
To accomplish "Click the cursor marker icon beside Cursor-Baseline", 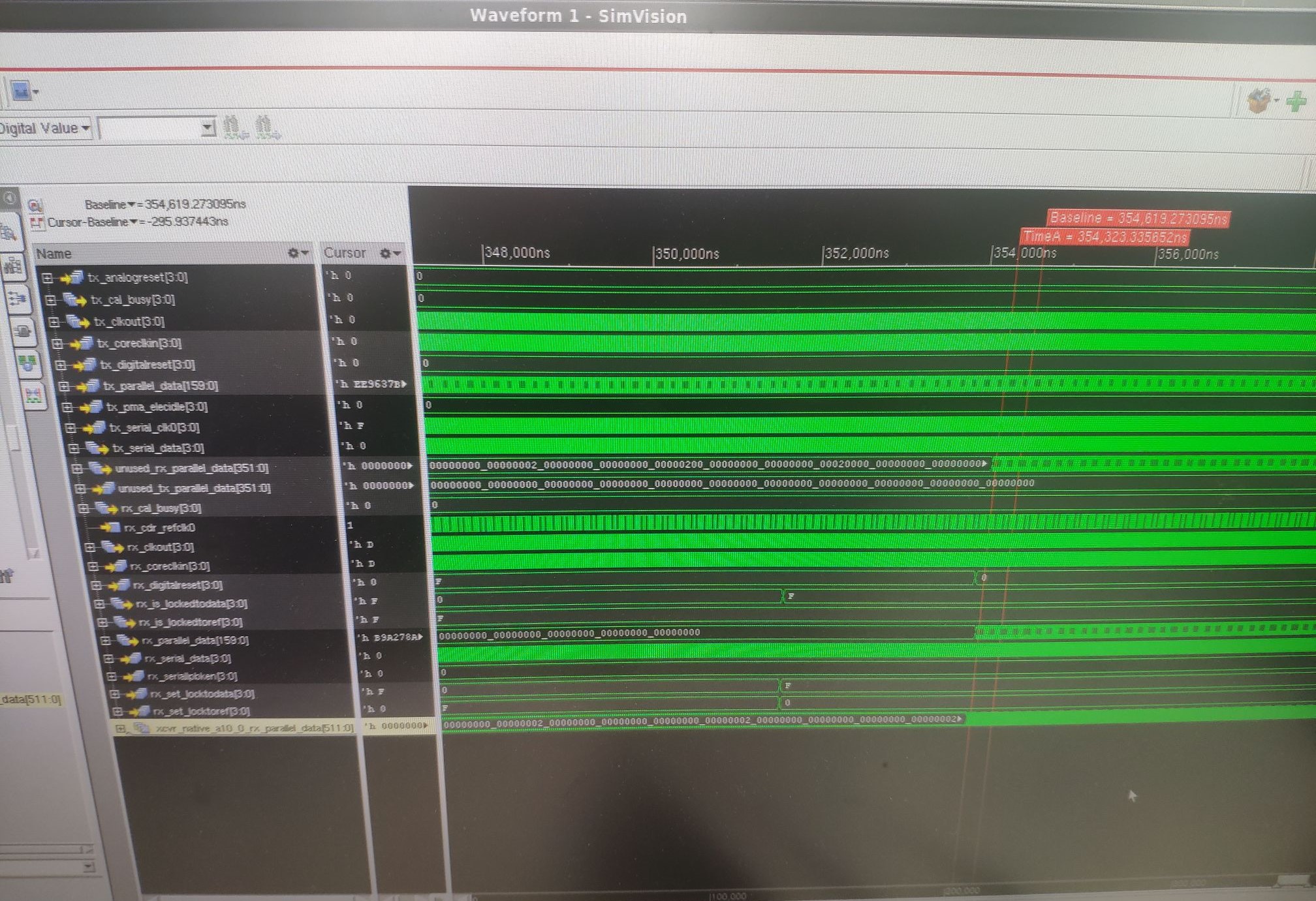I will point(37,223).
